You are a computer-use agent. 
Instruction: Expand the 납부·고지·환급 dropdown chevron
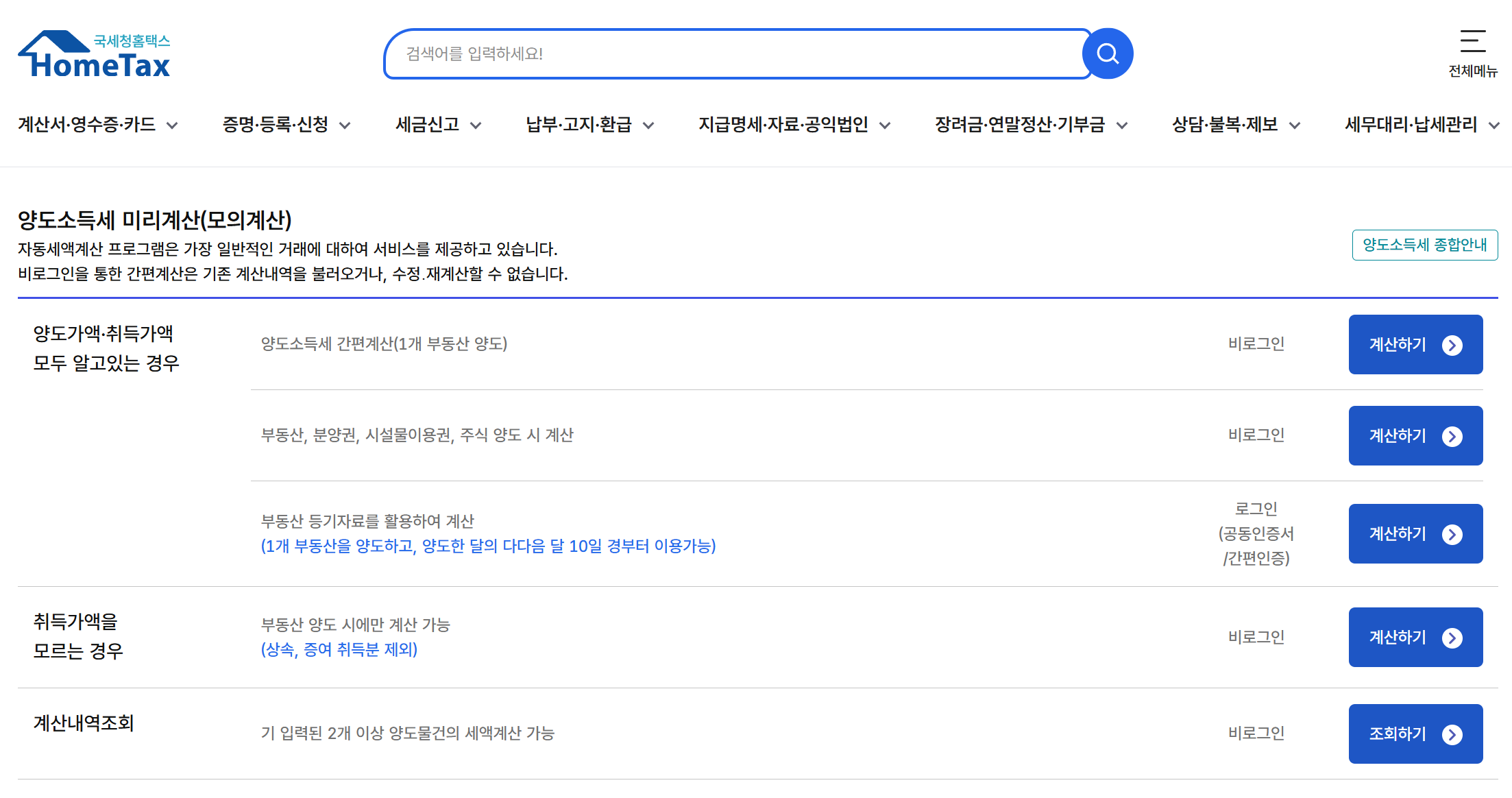point(648,125)
